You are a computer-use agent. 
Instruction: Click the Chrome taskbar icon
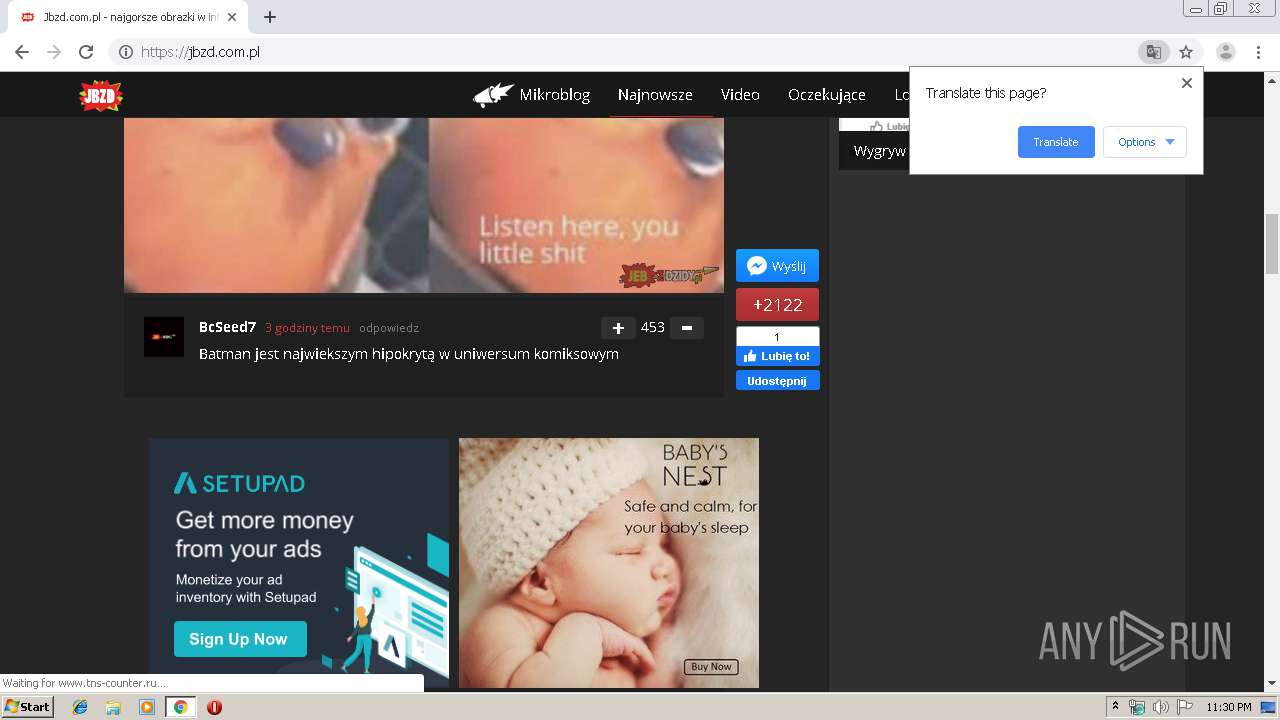click(x=180, y=707)
